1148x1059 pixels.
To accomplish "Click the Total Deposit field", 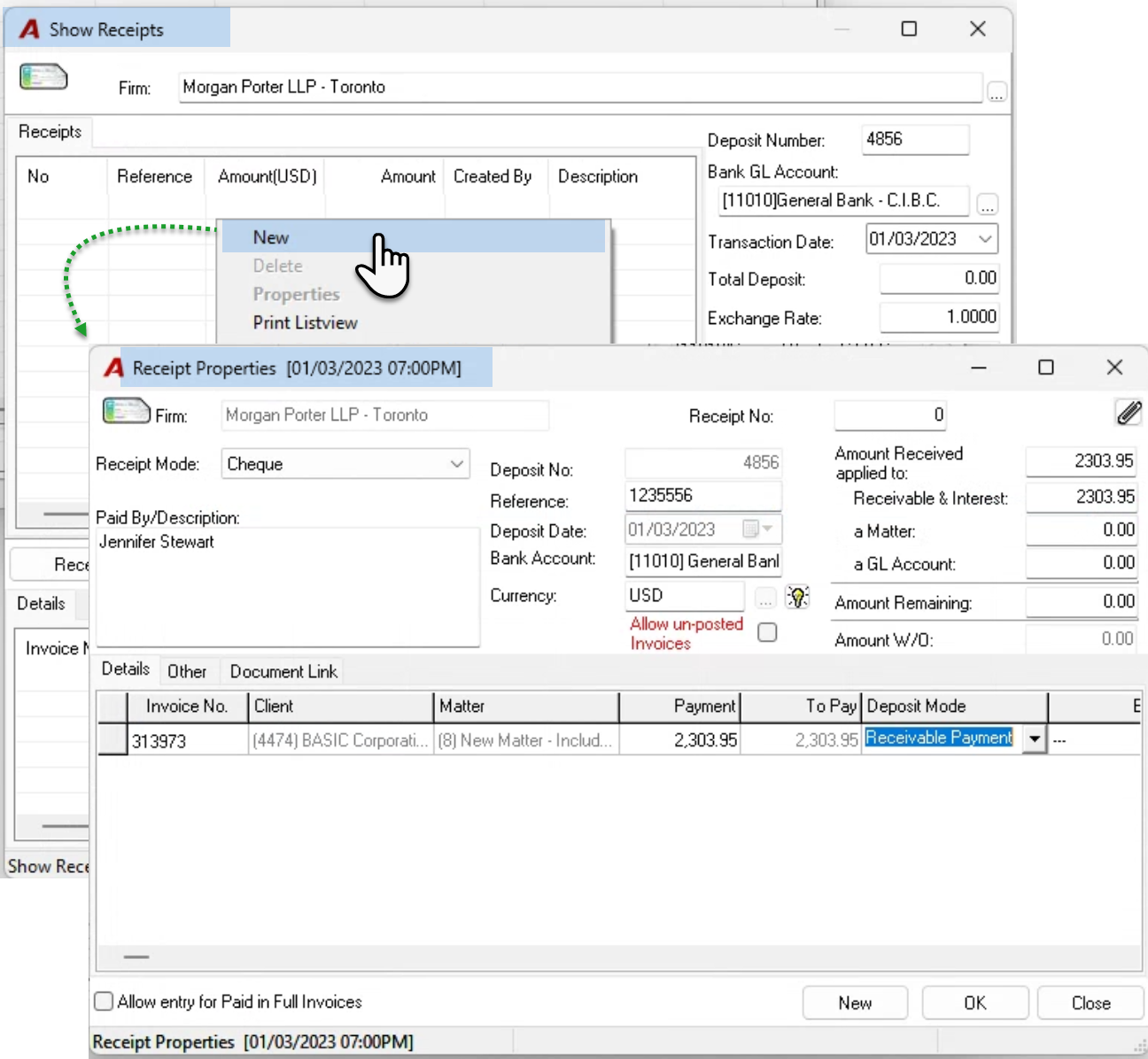I will pos(939,279).
